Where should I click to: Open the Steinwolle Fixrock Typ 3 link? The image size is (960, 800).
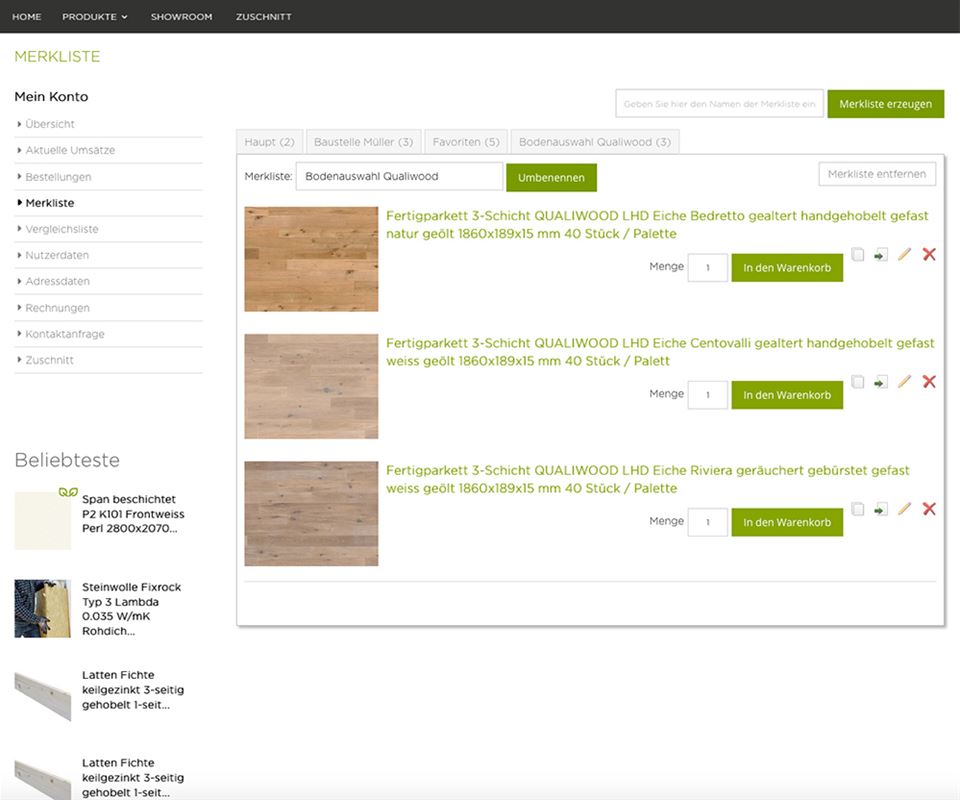[x=132, y=609]
